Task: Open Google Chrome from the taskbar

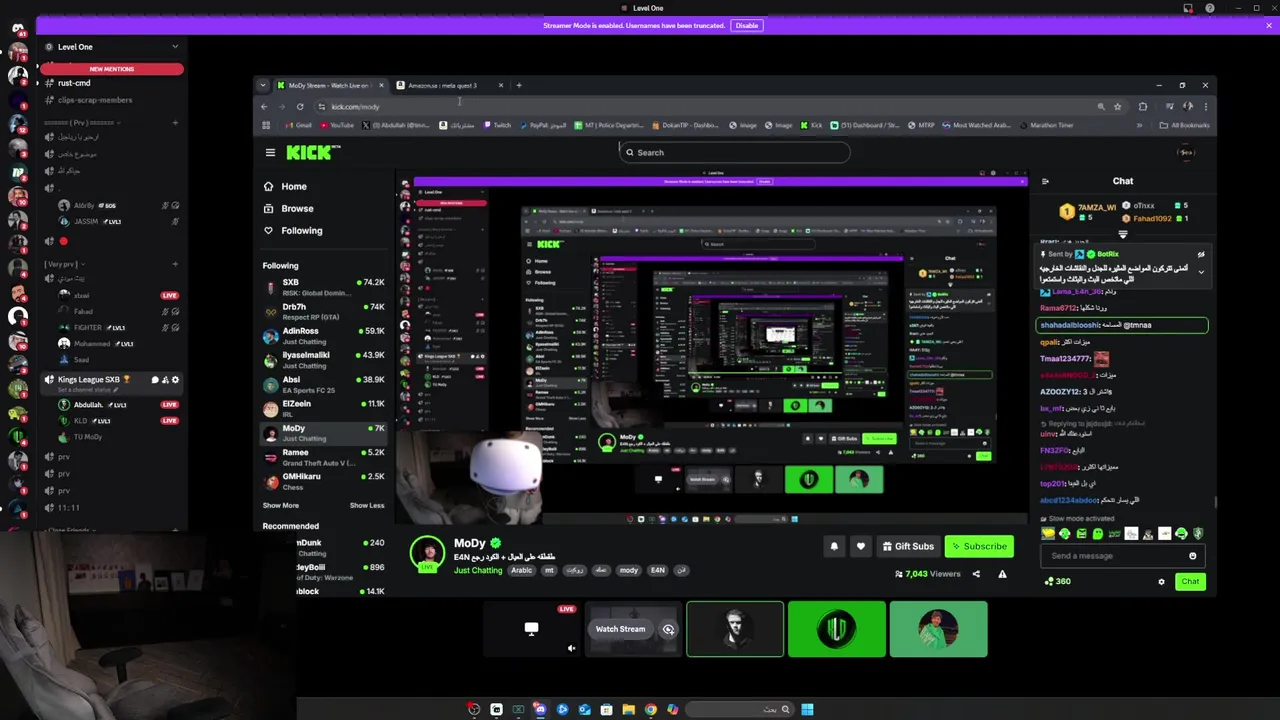Action: click(650, 709)
